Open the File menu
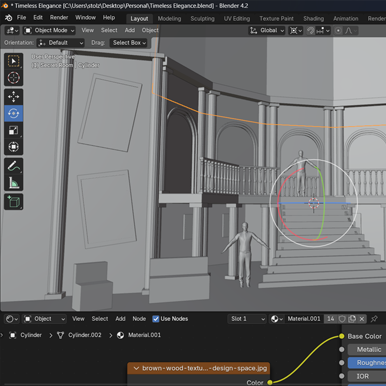This screenshot has width=386, height=386. point(21,18)
